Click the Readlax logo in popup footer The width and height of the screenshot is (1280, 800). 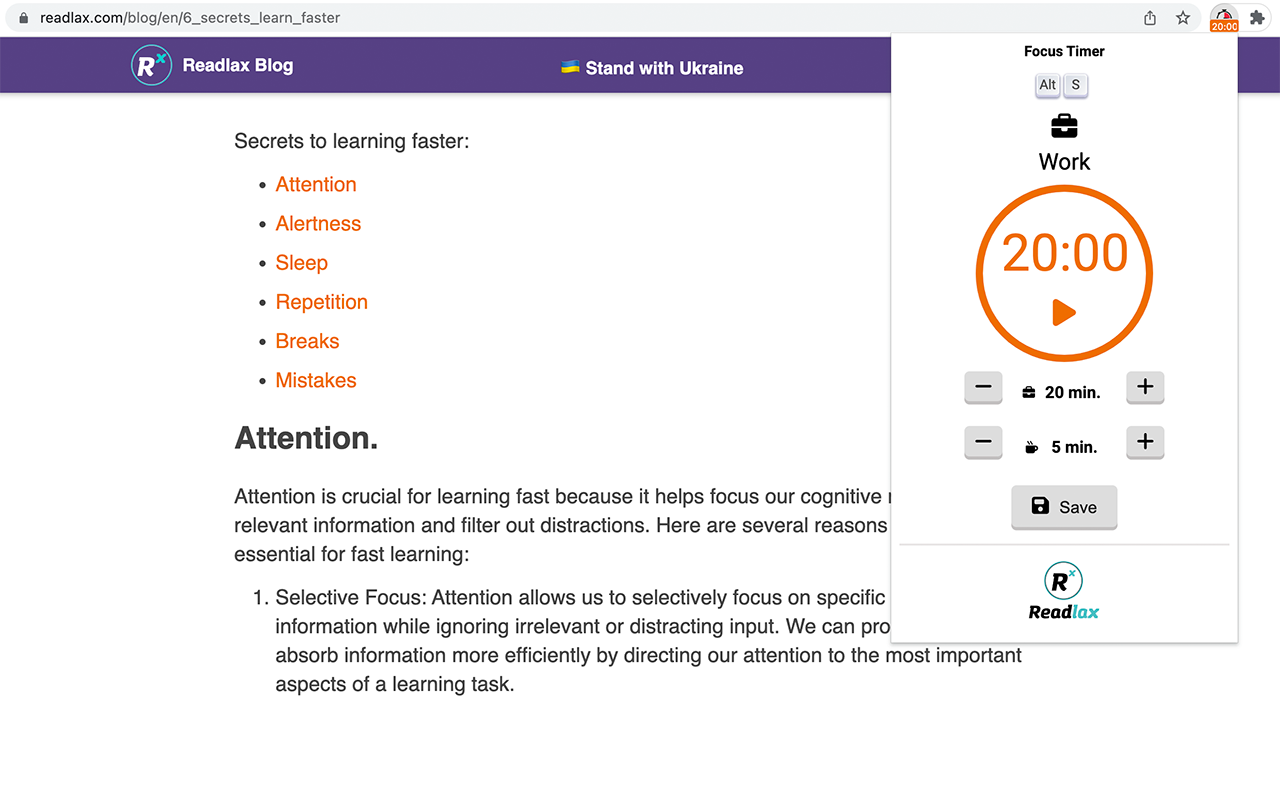pos(1064,591)
